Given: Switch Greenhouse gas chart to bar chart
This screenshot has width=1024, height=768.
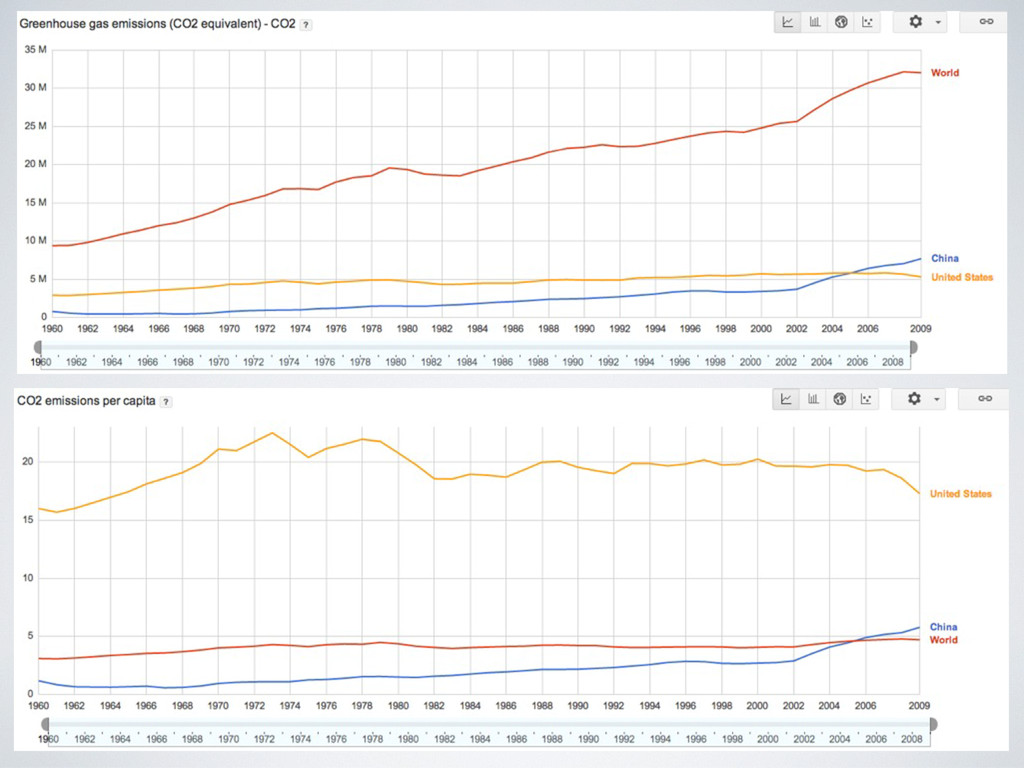Looking at the screenshot, I should [814, 22].
